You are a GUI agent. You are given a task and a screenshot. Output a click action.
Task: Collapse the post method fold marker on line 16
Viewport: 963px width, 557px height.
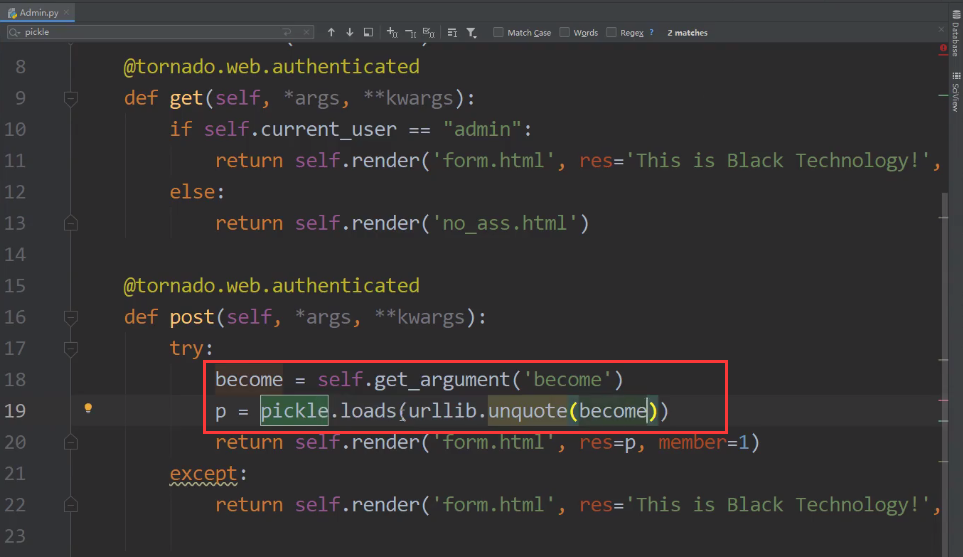[x=70, y=317]
